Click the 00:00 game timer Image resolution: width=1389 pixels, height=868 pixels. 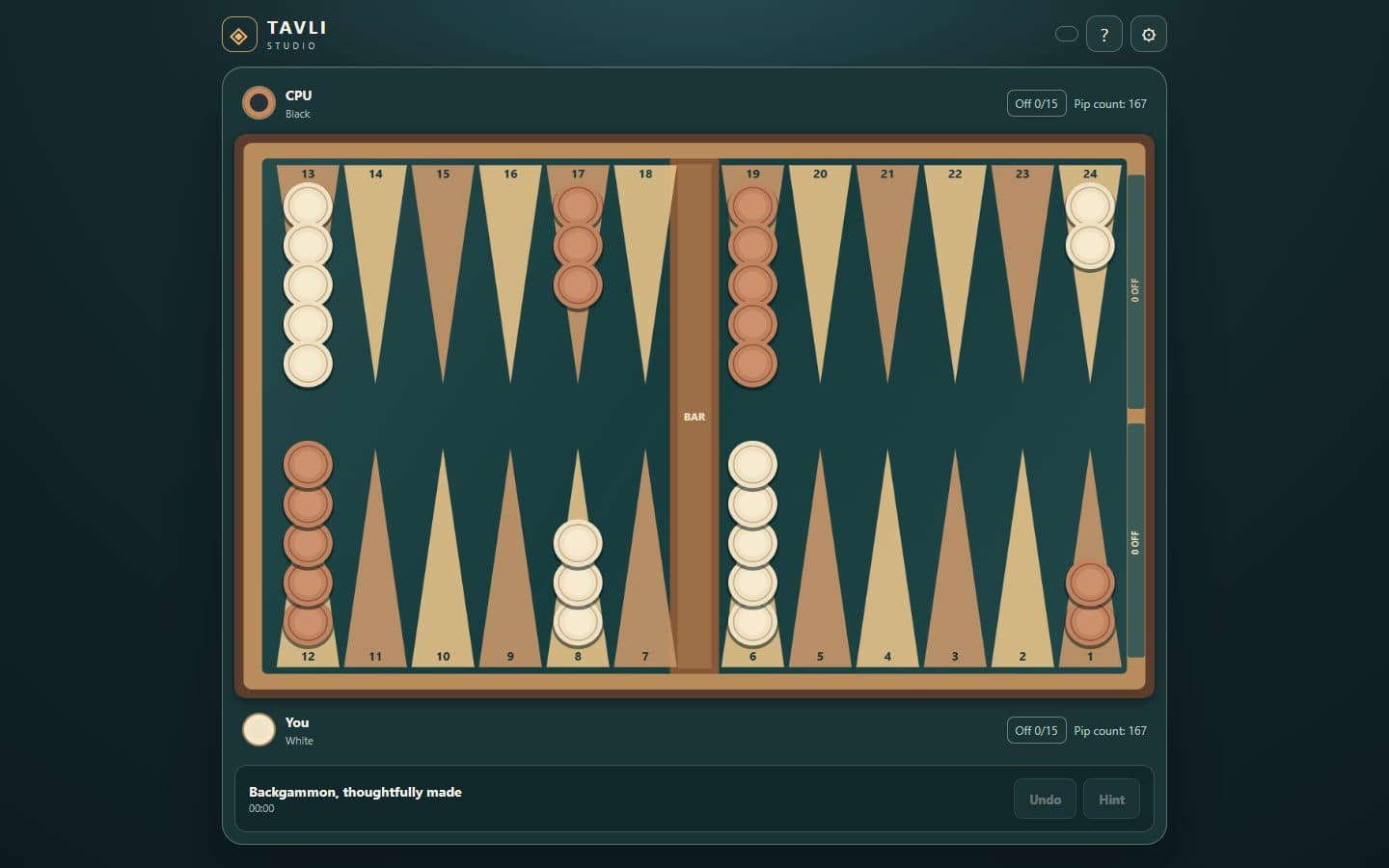pyautogui.click(x=261, y=809)
